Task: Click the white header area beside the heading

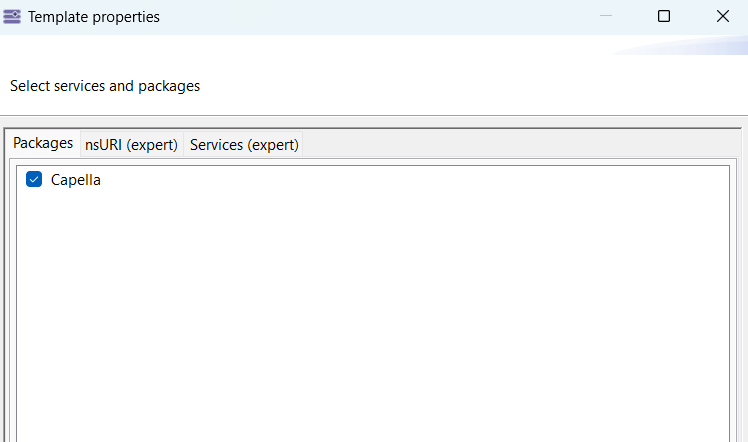Action: (450, 86)
